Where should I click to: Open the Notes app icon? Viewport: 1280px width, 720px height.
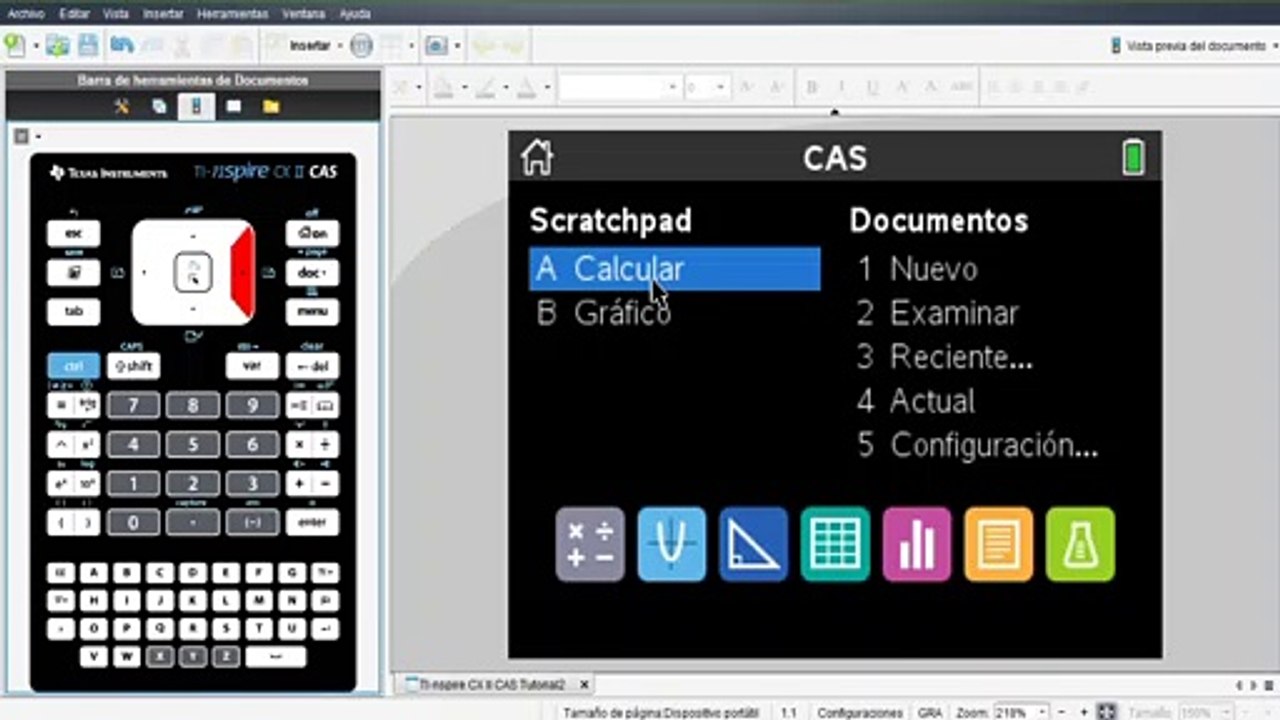pyautogui.click(x=999, y=544)
